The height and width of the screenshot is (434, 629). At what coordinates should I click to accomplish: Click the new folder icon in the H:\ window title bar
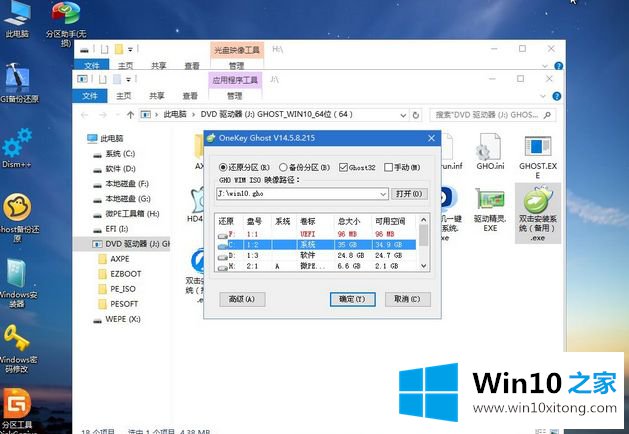pyautogui.click(x=119, y=49)
